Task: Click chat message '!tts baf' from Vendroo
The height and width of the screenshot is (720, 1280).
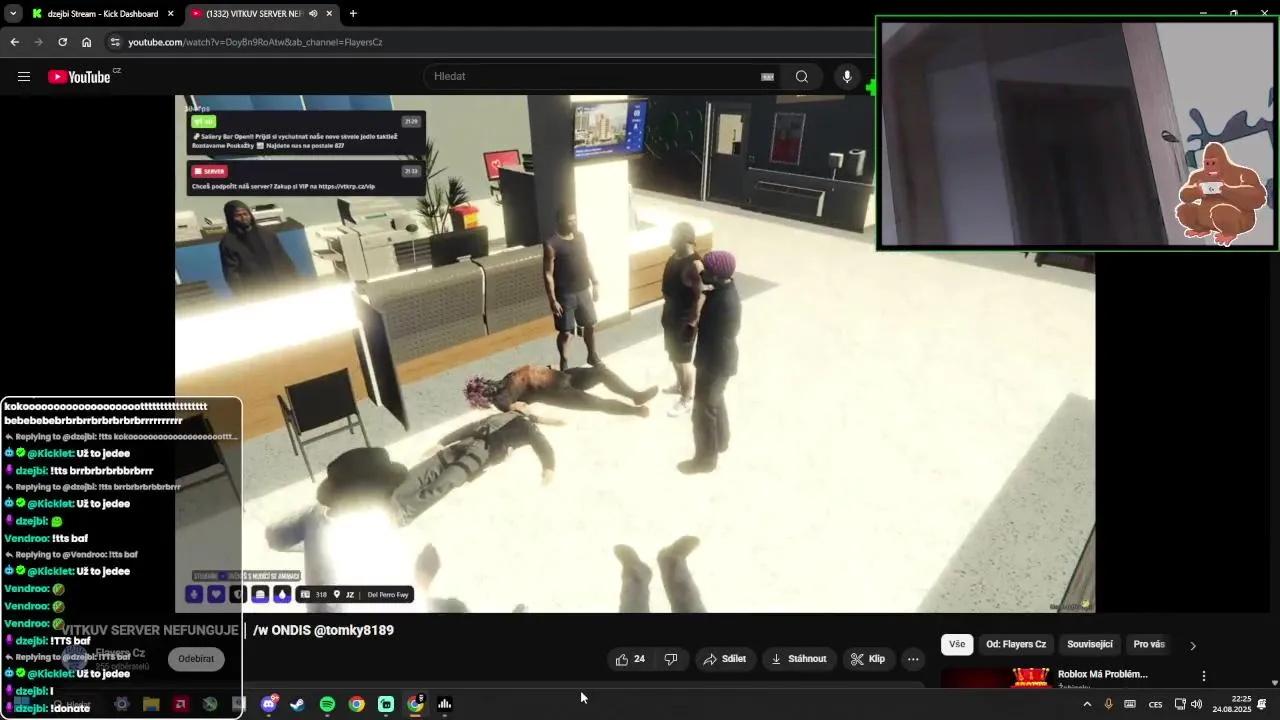Action: [x=70, y=538]
